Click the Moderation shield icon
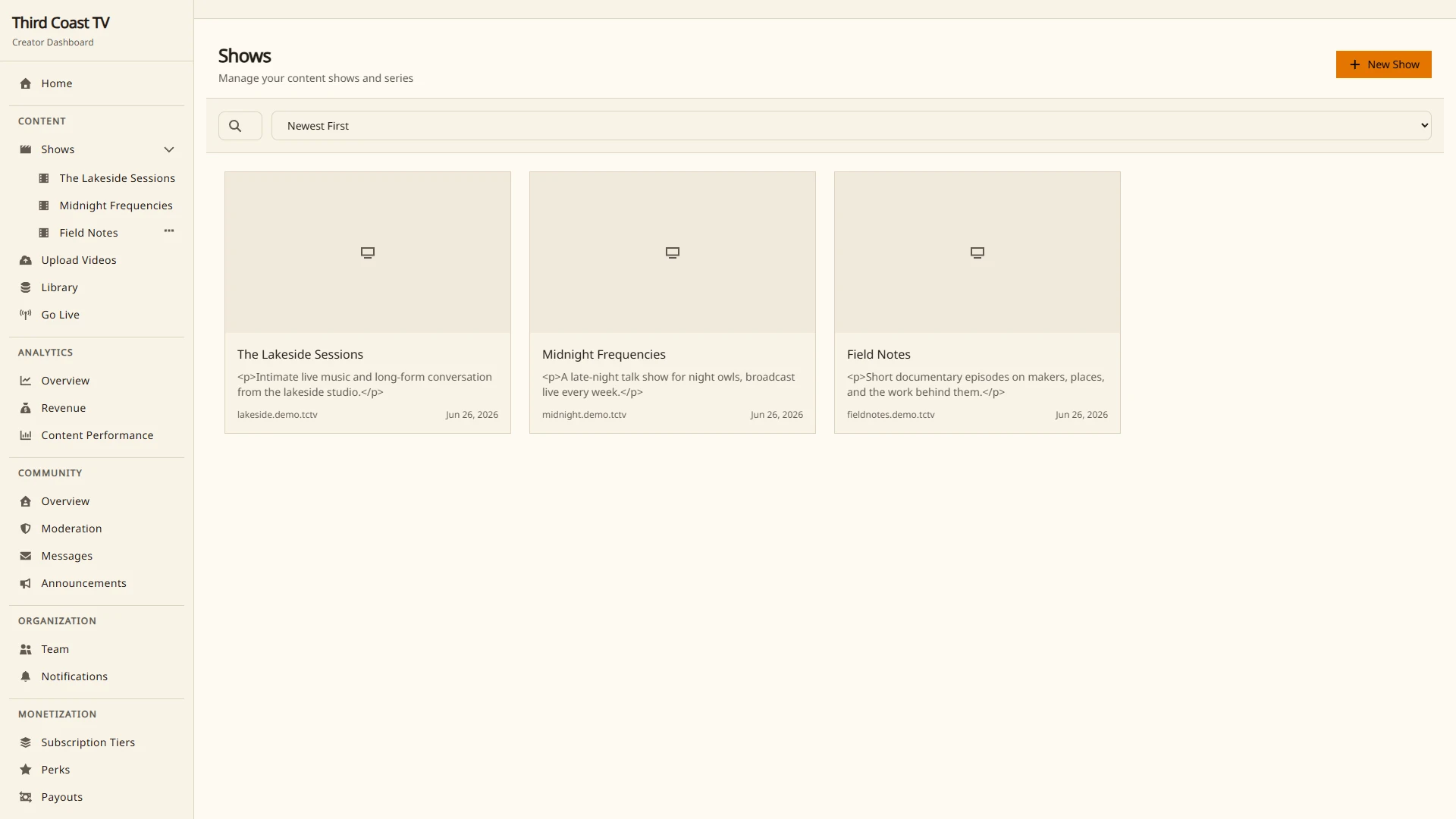Image resolution: width=1456 pixels, height=819 pixels. (26, 529)
